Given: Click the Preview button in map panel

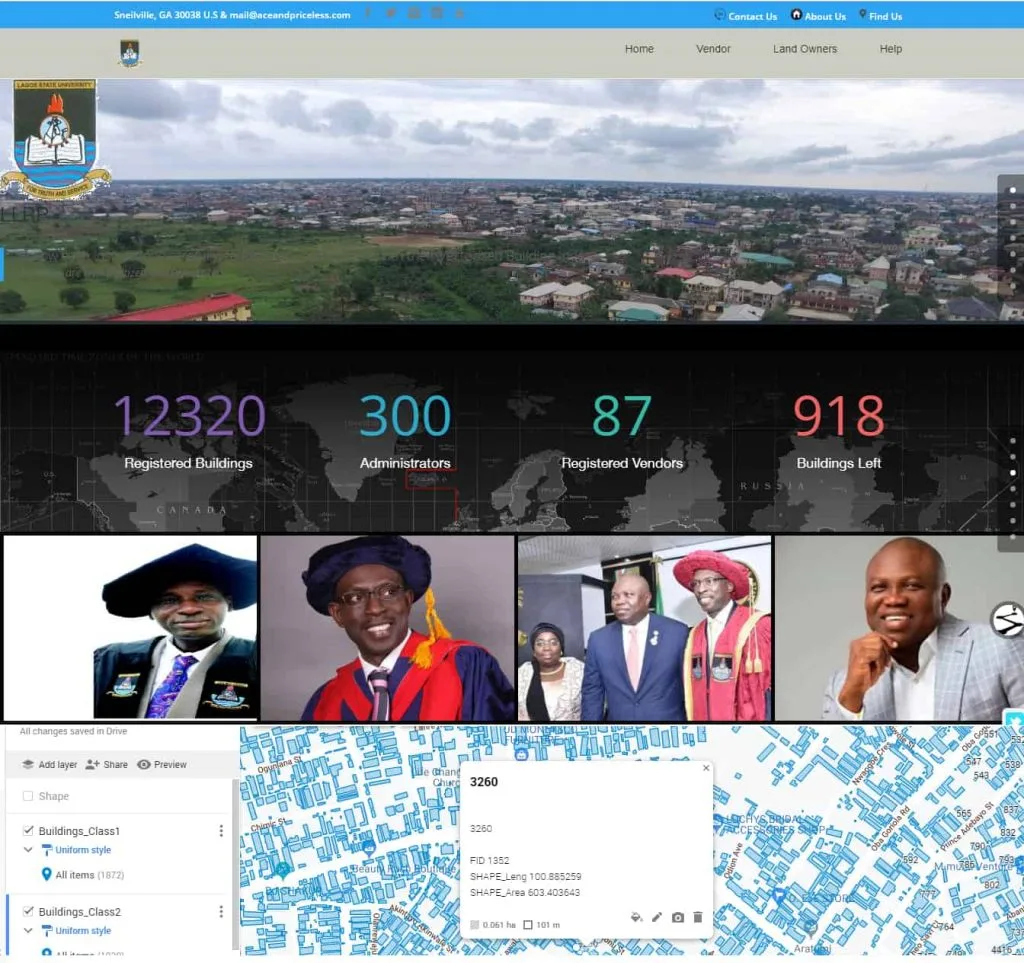Looking at the screenshot, I should pos(162,764).
